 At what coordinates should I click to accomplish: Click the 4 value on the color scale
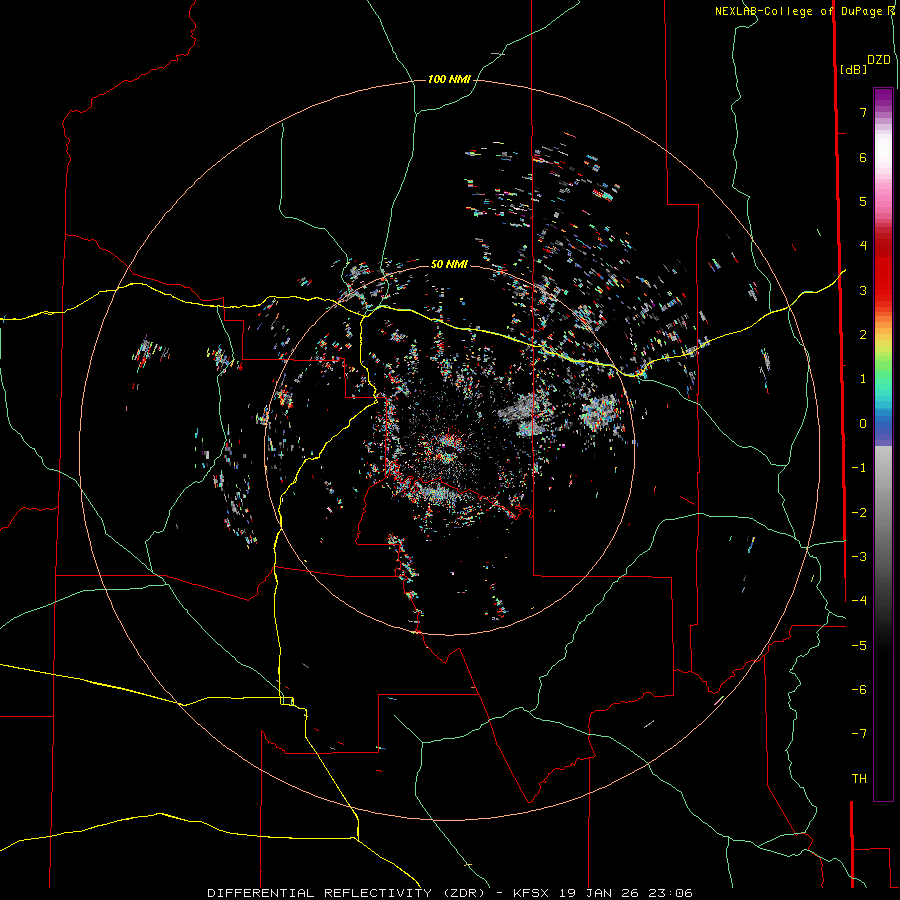pyautogui.click(x=863, y=246)
